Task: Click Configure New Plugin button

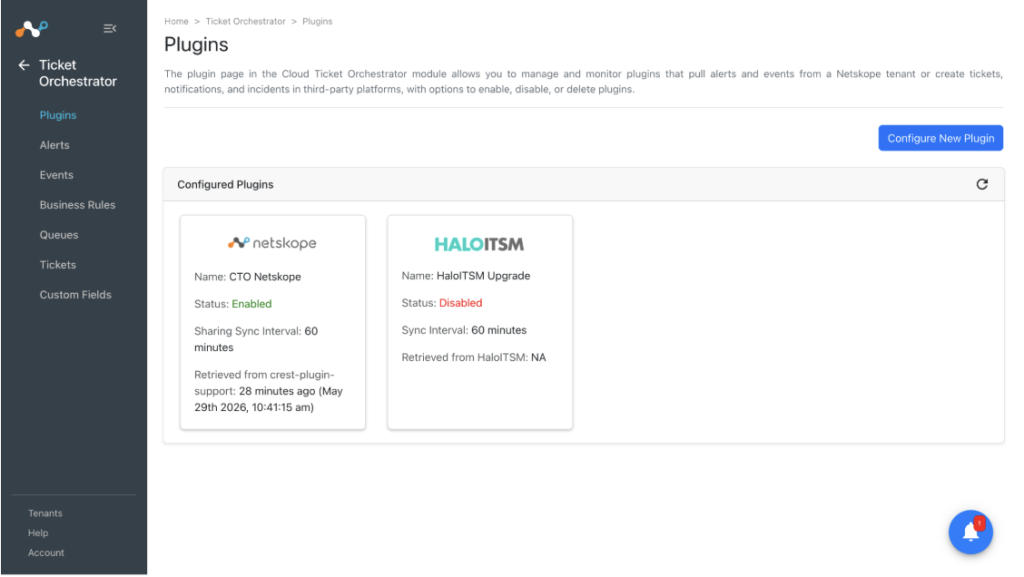Action: tap(940, 138)
